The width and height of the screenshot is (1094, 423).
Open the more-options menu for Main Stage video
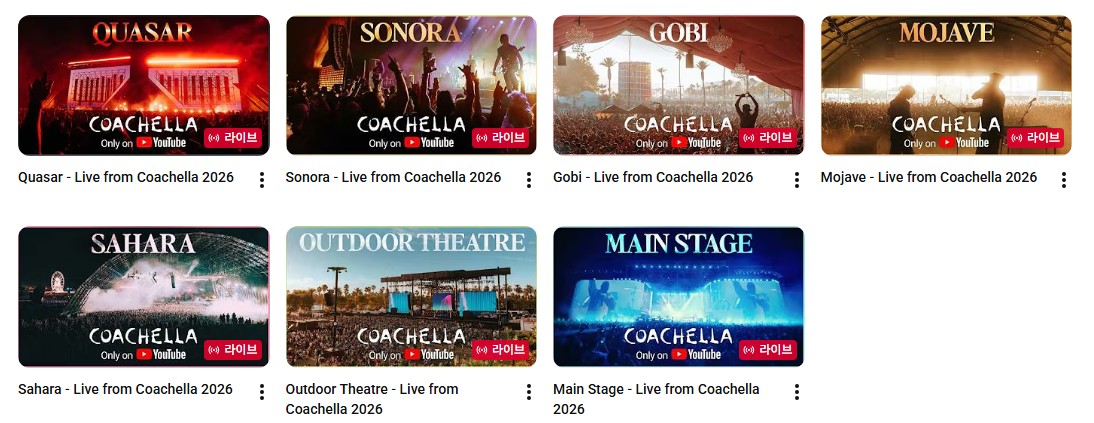click(797, 392)
